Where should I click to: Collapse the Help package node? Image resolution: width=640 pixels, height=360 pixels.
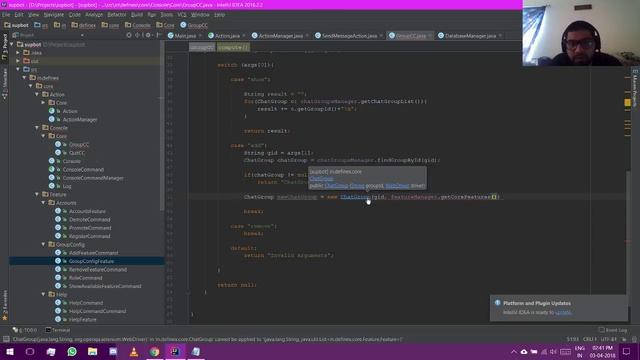44,294
